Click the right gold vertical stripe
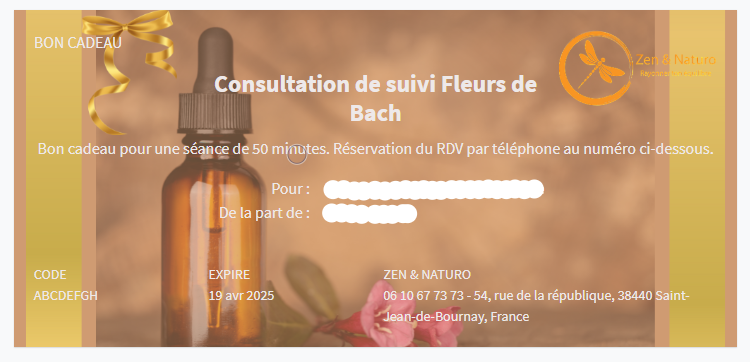 [x=697, y=178]
